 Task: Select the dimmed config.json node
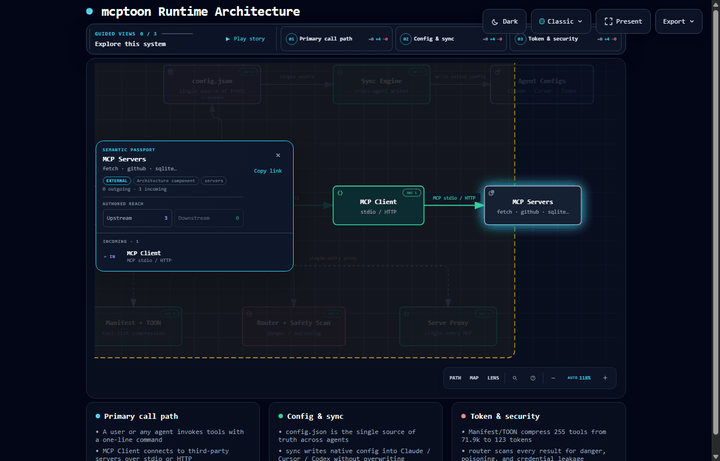212,84
